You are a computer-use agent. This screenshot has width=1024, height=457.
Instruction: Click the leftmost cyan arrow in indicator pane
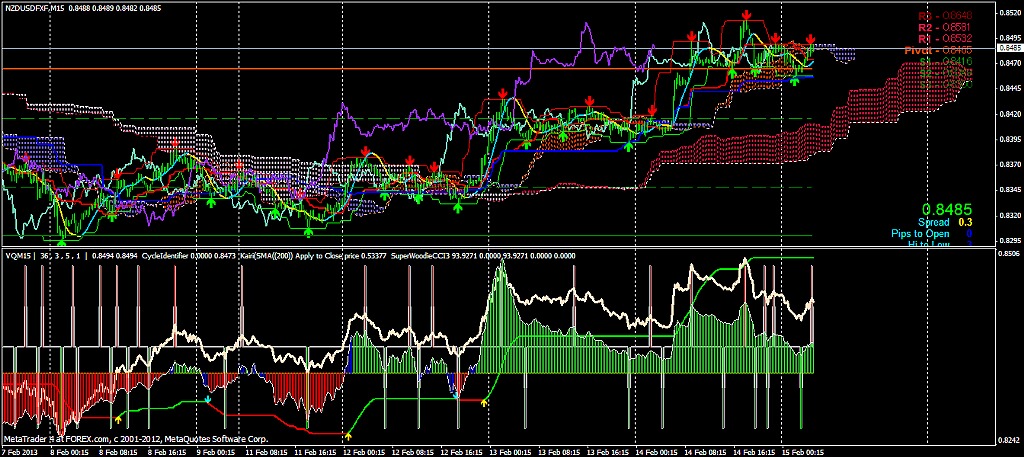click(x=208, y=398)
